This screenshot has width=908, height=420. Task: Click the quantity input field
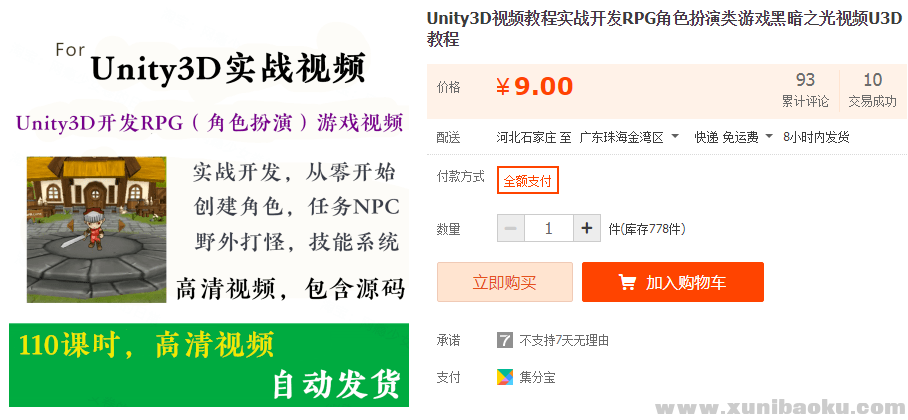pyautogui.click(x=548, y=229)
